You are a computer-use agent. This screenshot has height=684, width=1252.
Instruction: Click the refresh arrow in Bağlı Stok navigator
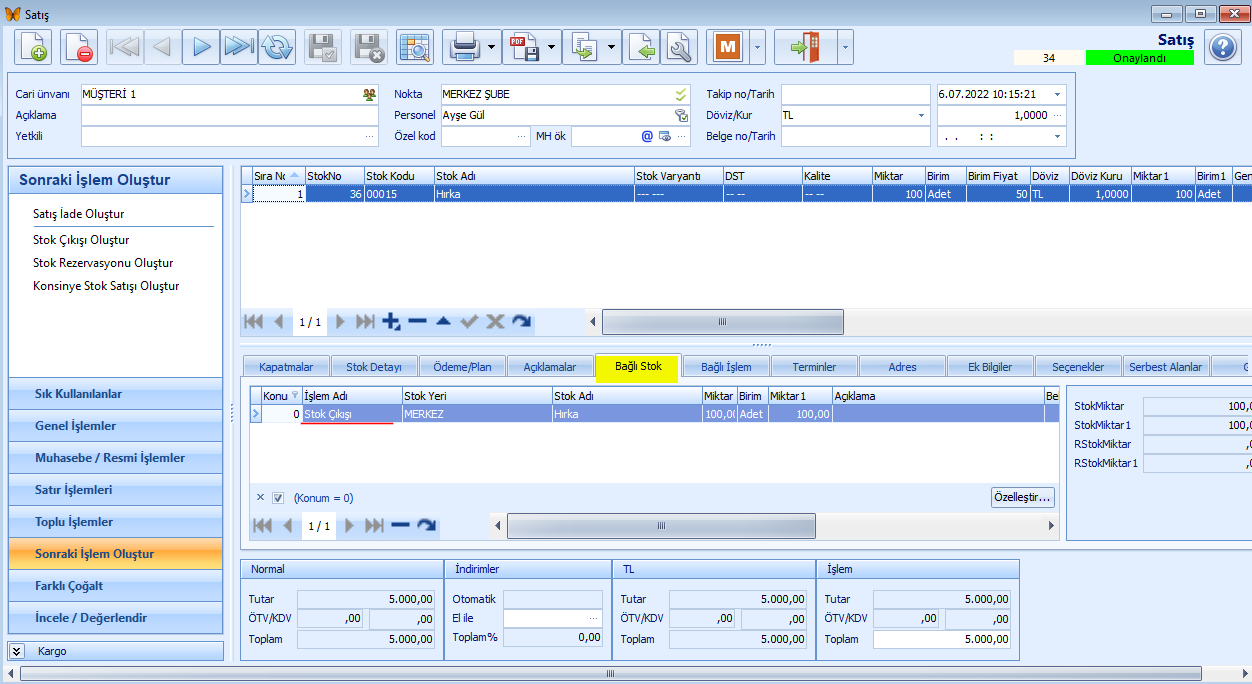(426, 525)
